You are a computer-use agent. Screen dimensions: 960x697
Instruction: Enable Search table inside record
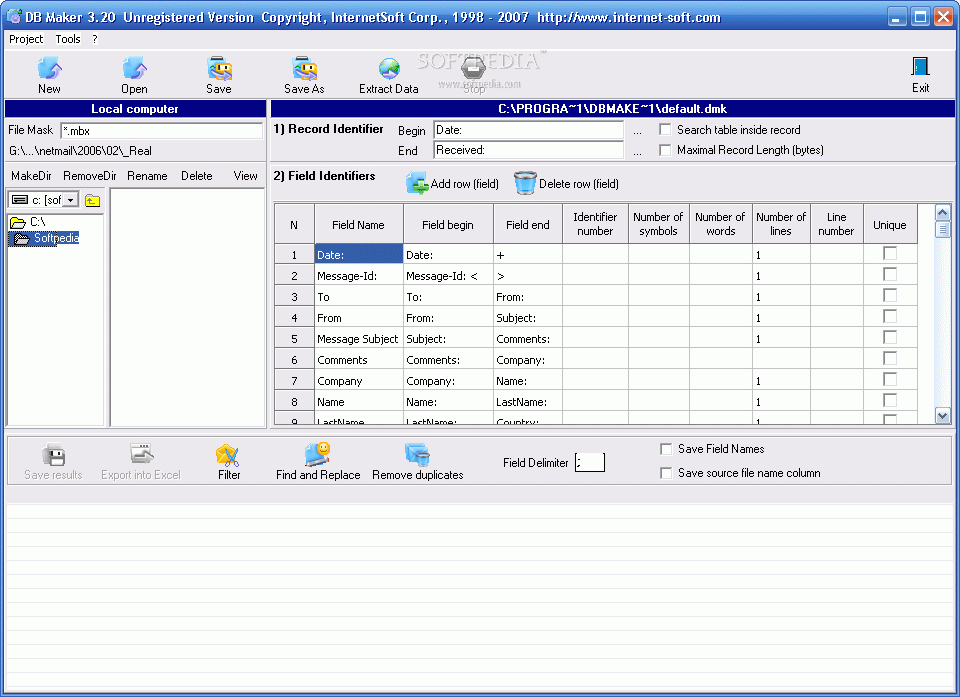coord(665,130)
